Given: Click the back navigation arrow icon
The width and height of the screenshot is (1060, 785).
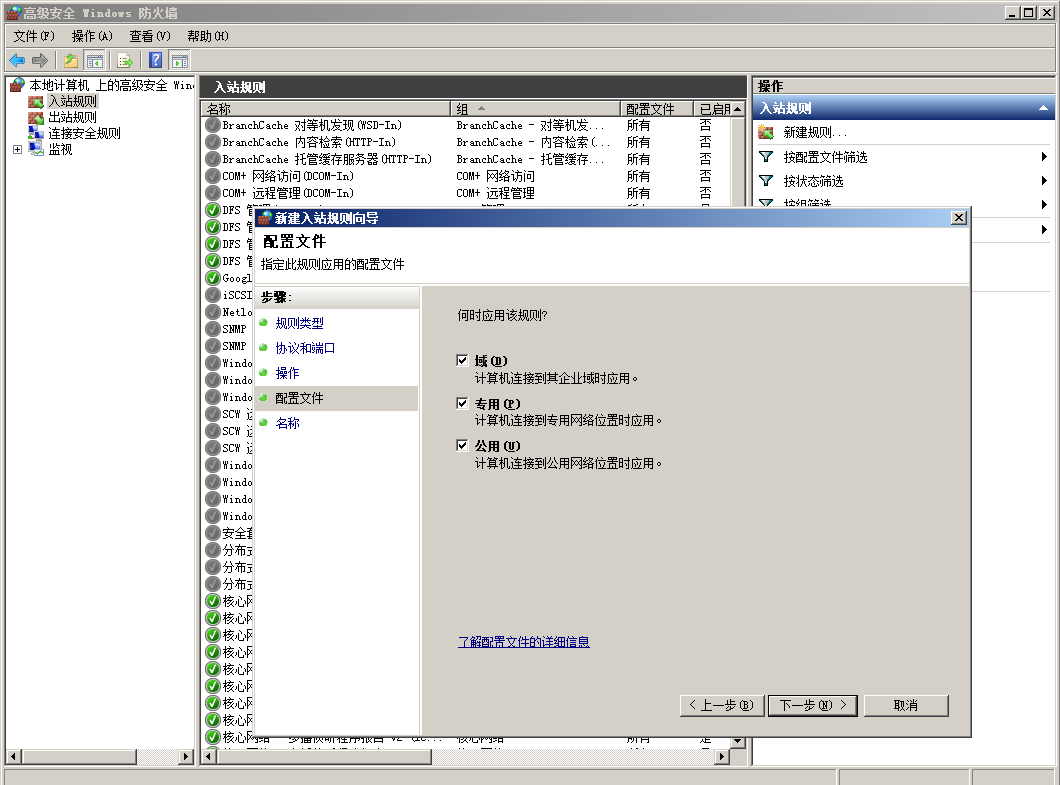Looking at the screenshot, I should [x=18, y=60].
